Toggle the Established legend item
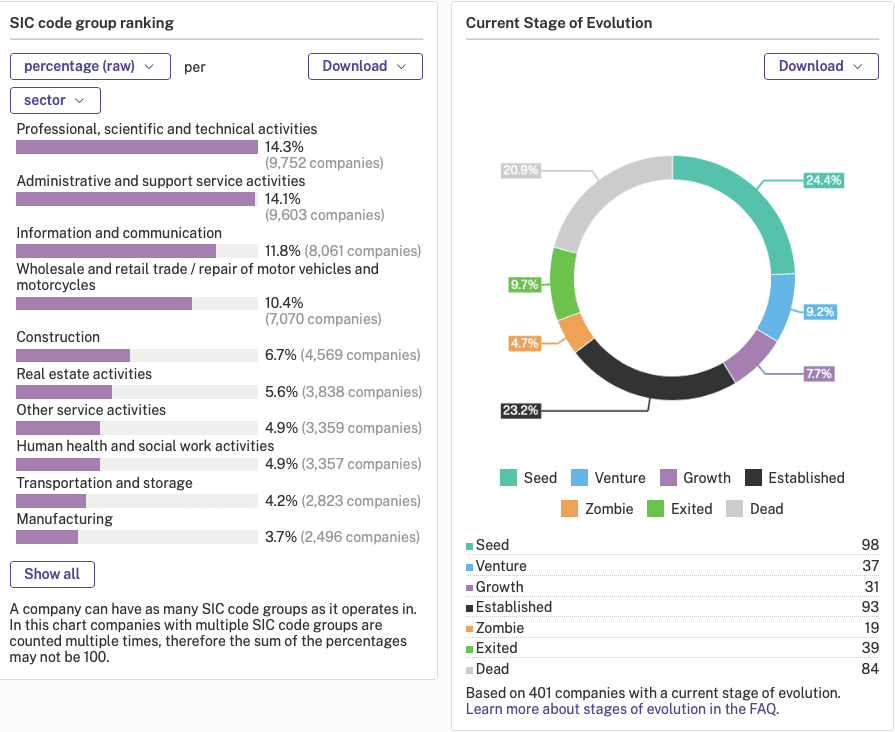 pyautogui.click(x=795, y=477)
